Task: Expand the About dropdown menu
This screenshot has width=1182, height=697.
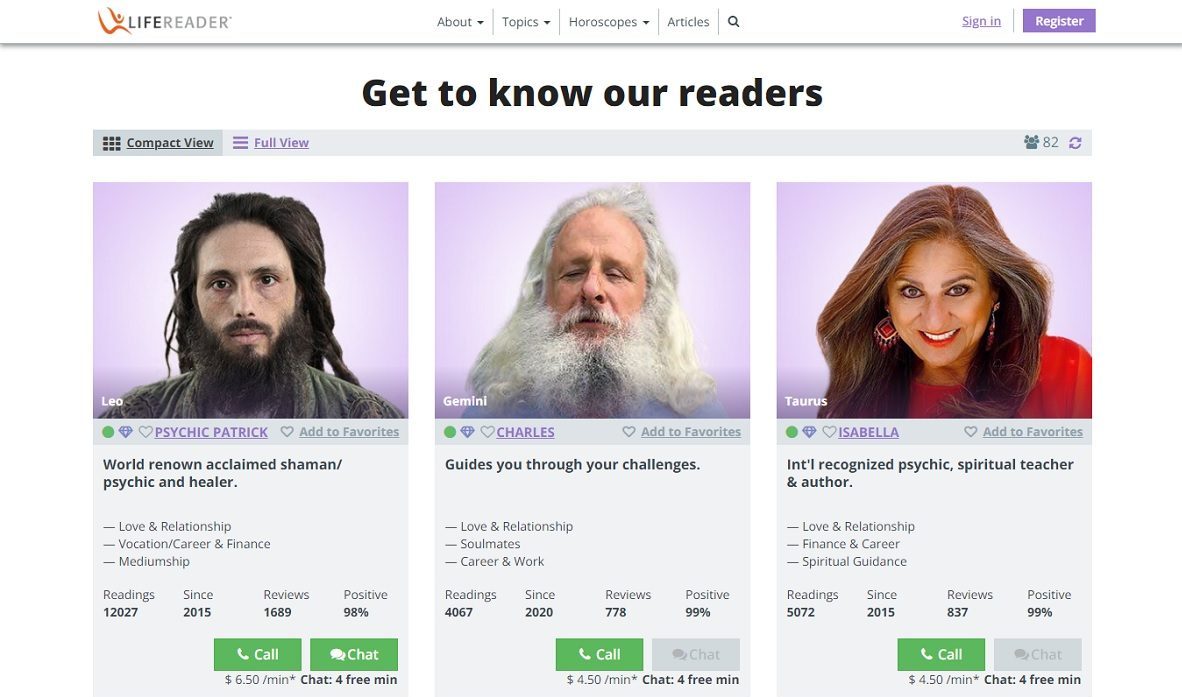Action: click(x=460, y=22)
